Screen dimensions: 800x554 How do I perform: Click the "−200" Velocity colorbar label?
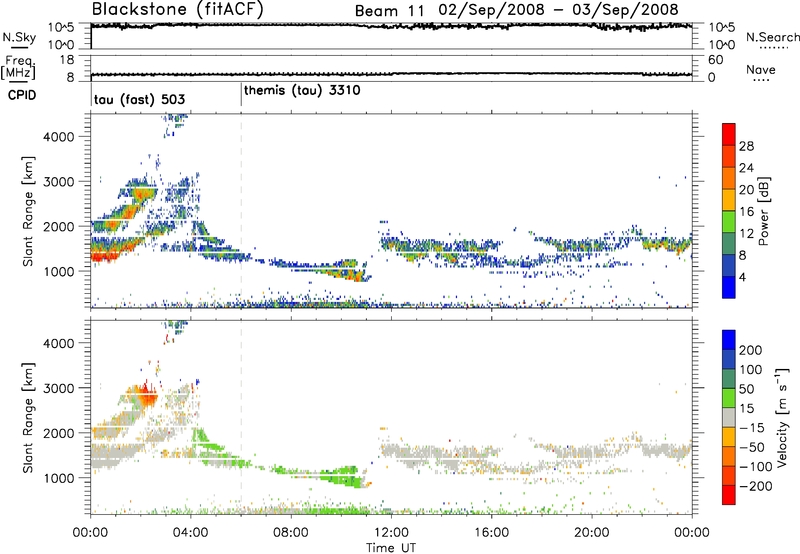click(756, 486)
